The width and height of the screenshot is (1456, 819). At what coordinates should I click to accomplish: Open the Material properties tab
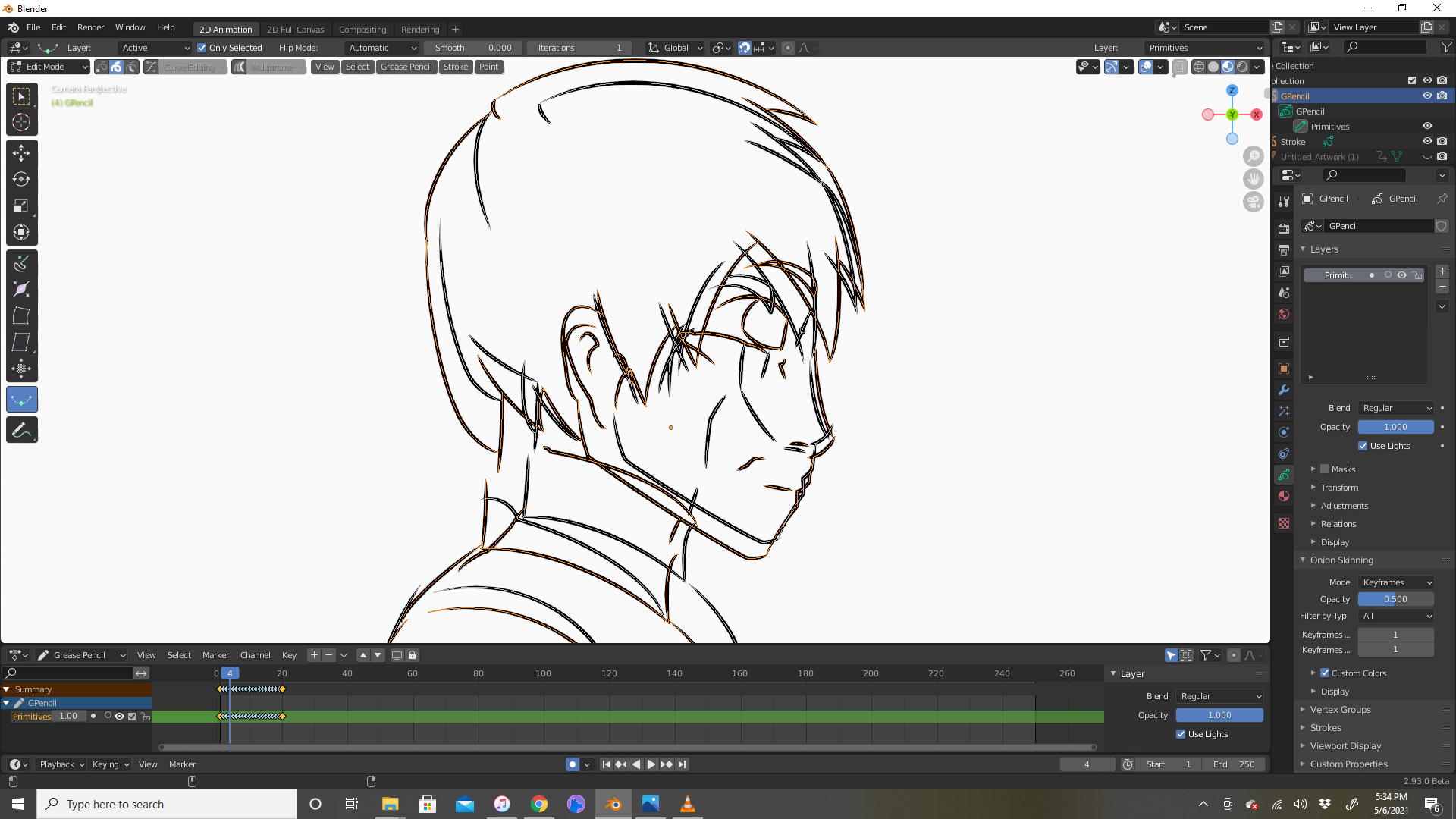[1284, 496]
